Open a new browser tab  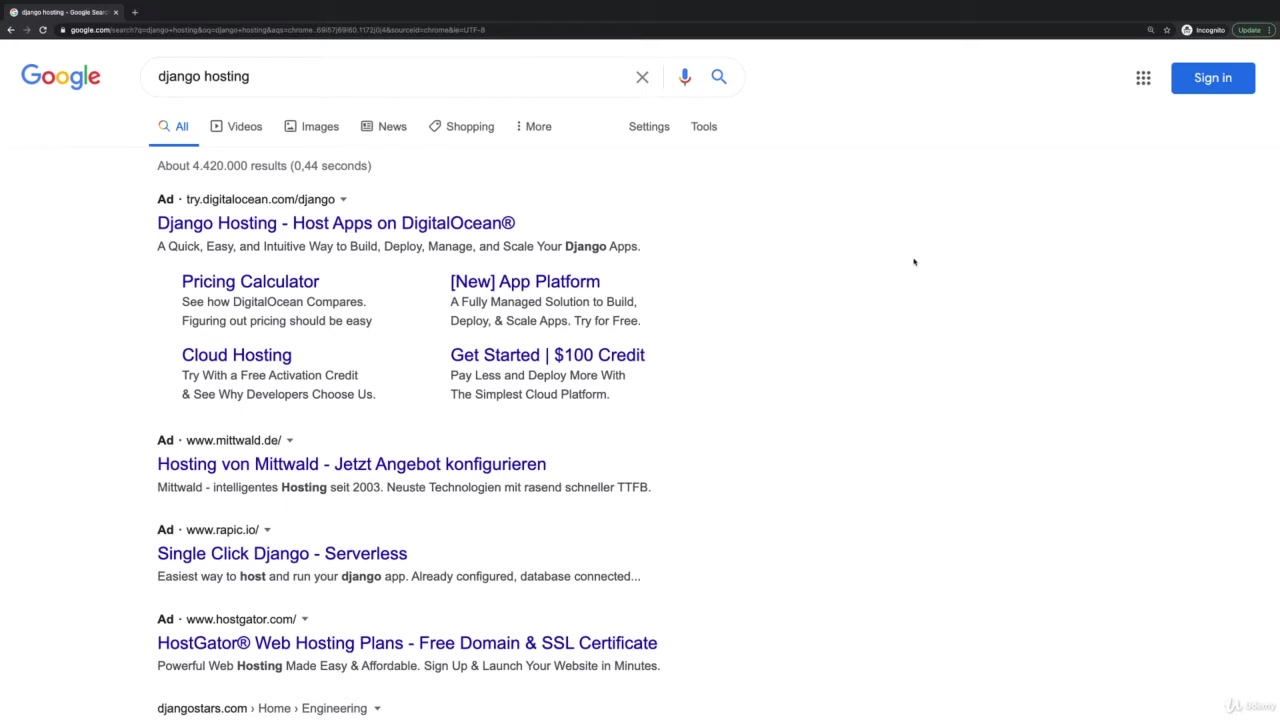point(134,12)
